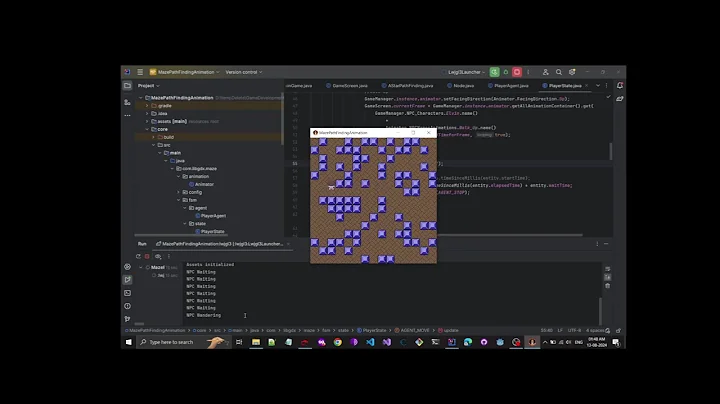Click the eye icon in Run toolbar
The height and width of the screenshot is (404, 720).
pyautogui.click(x=158, y=257)
